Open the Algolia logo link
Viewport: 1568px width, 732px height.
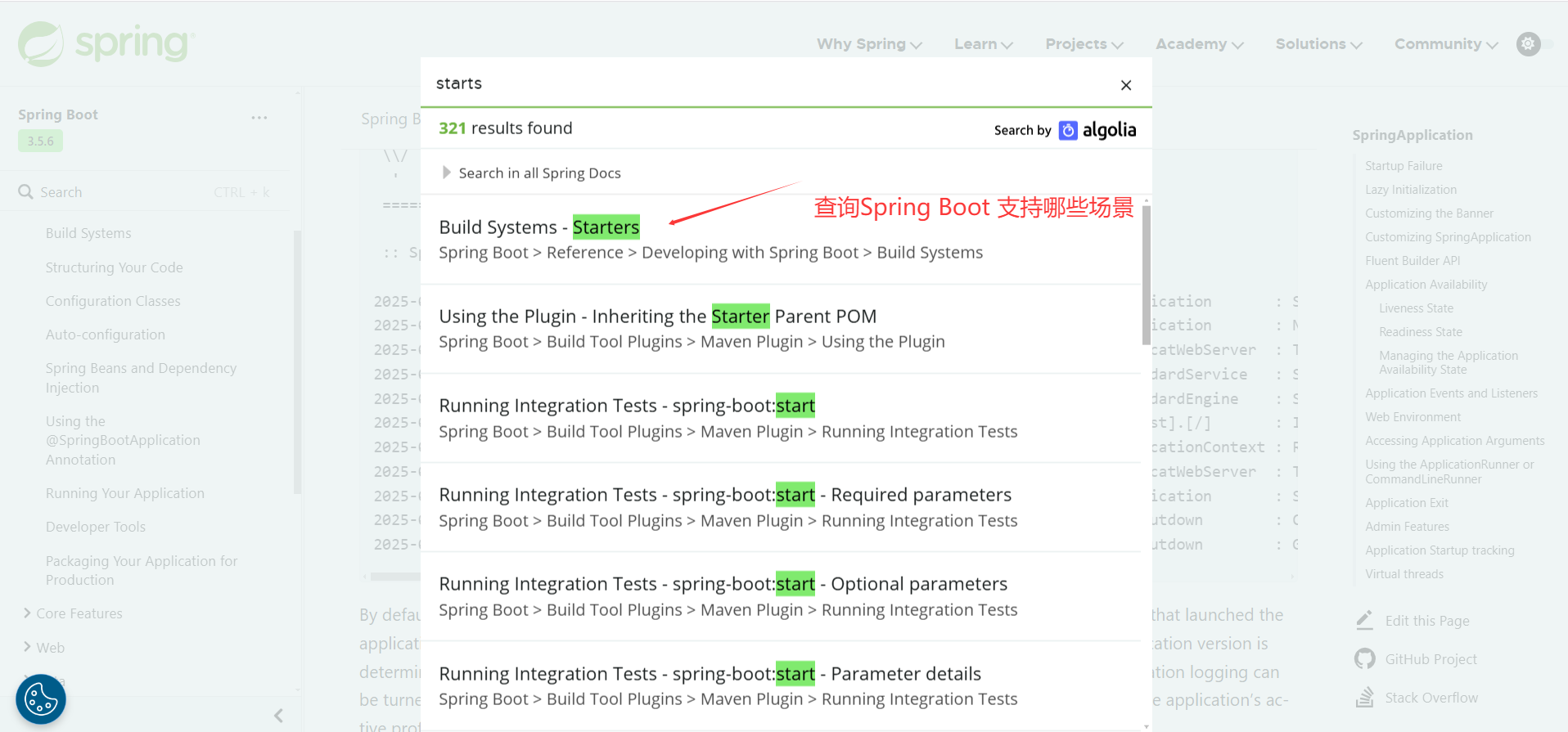coord(1097,130)
